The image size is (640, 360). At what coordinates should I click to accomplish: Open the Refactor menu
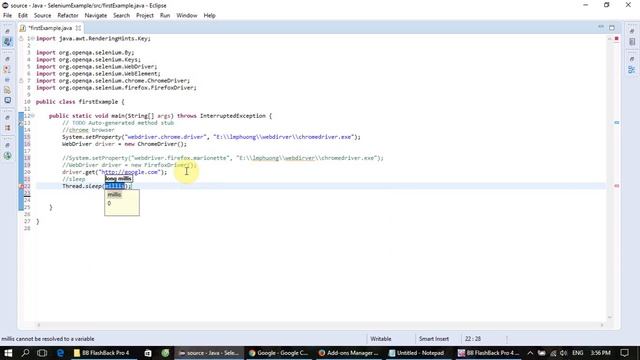point(68,16)
